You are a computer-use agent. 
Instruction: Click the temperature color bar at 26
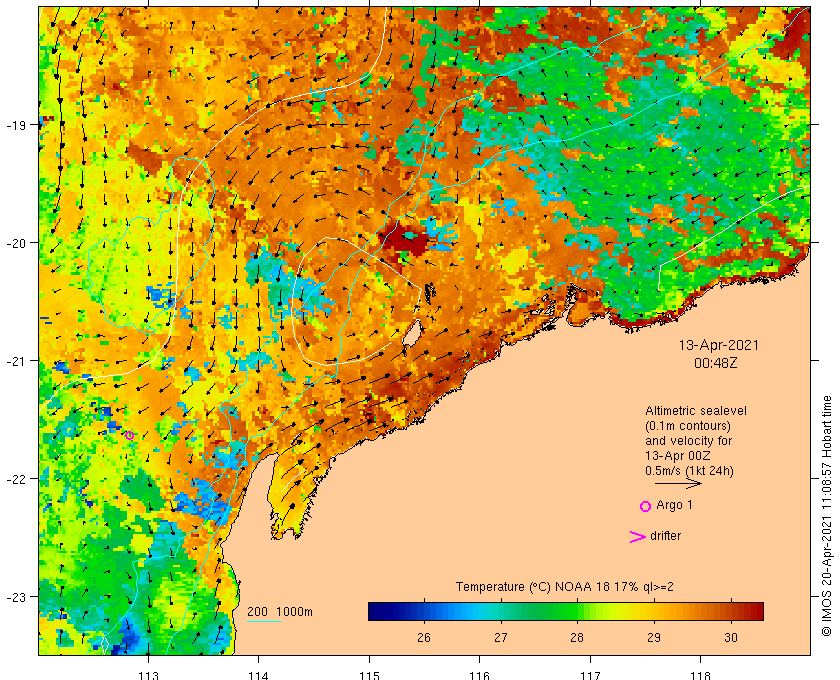[x=424, y=611]
